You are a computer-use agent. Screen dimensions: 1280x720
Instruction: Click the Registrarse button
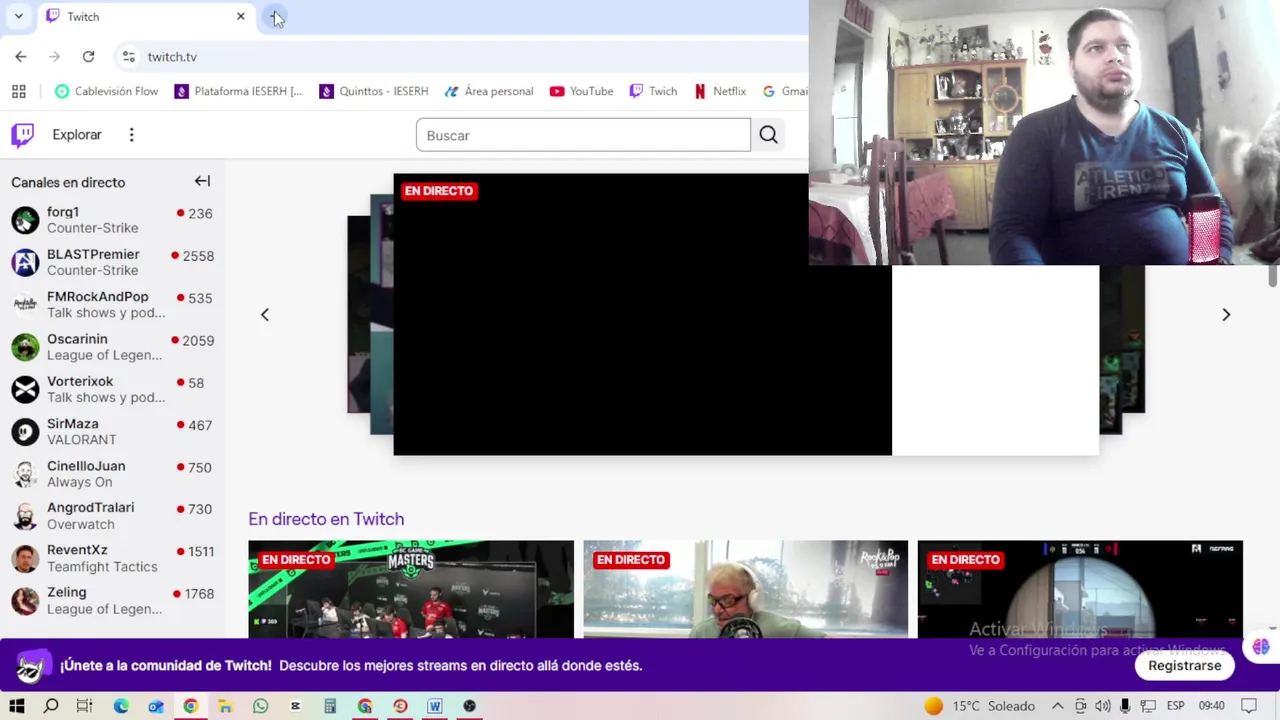pyautogui.click(x=1184, y=665)
